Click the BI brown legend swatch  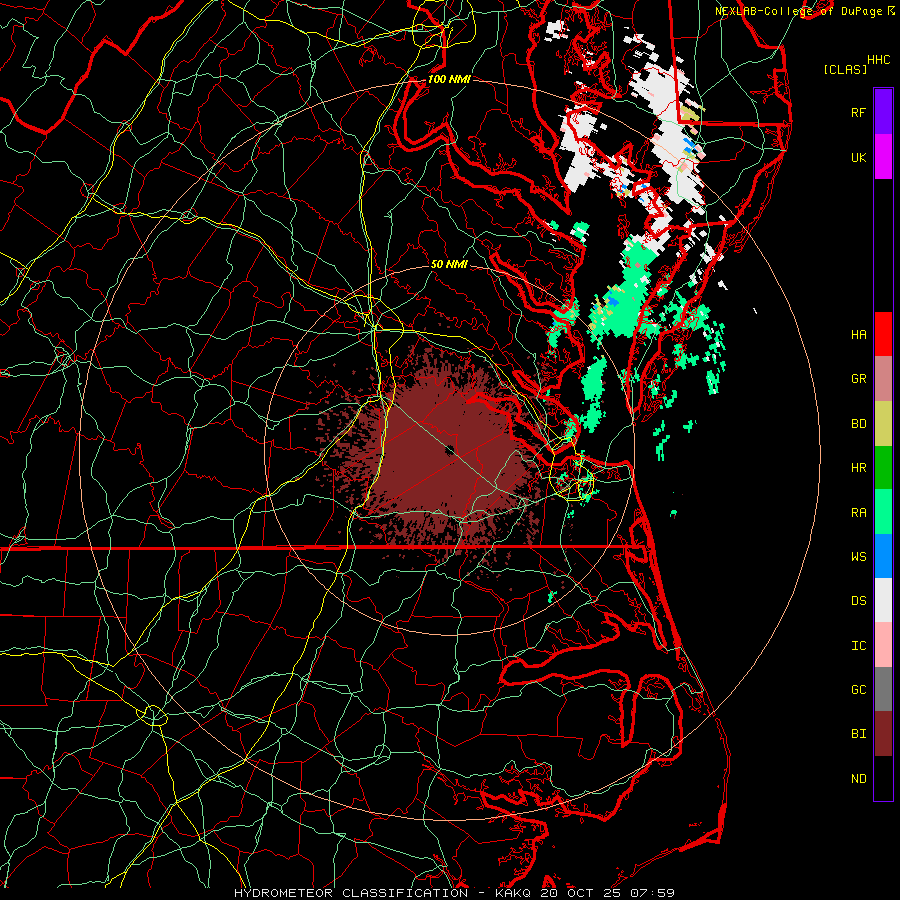[883, 734]
